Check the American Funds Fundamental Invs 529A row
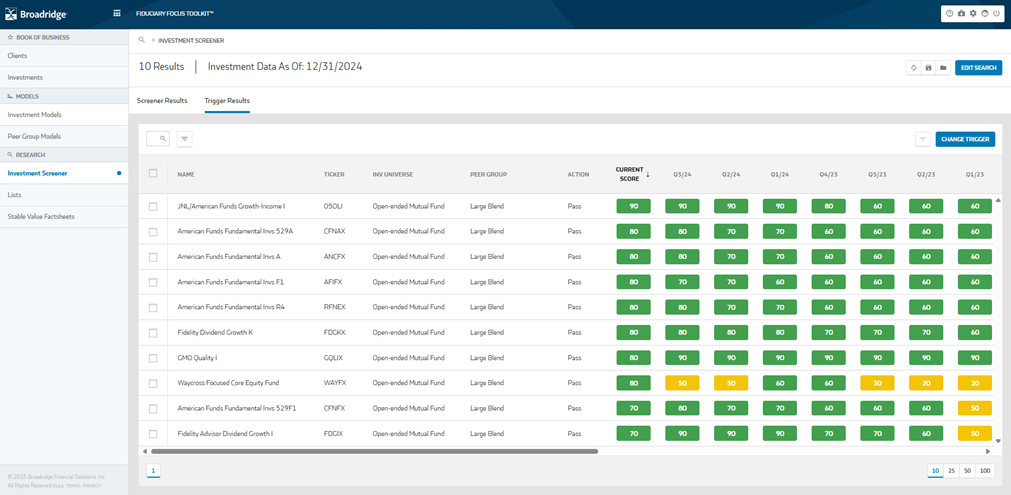The height and width of the screenshot is (495, 1011). (x=153, y=232)
